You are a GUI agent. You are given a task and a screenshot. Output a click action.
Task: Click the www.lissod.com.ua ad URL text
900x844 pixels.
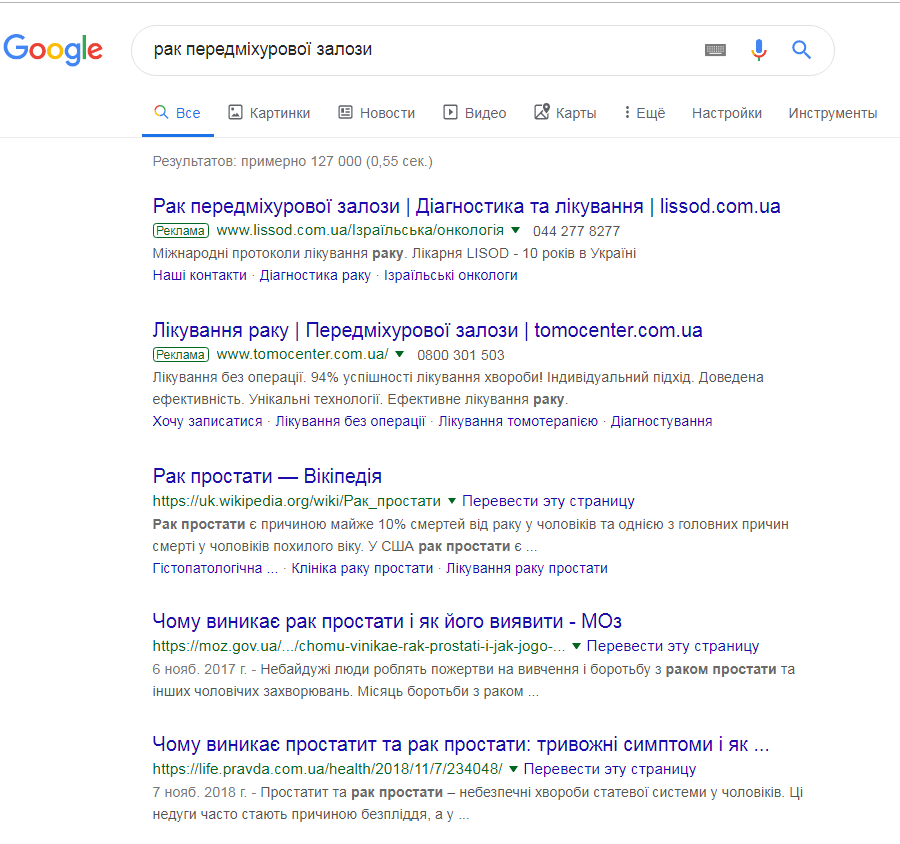[x=360, y=230]
